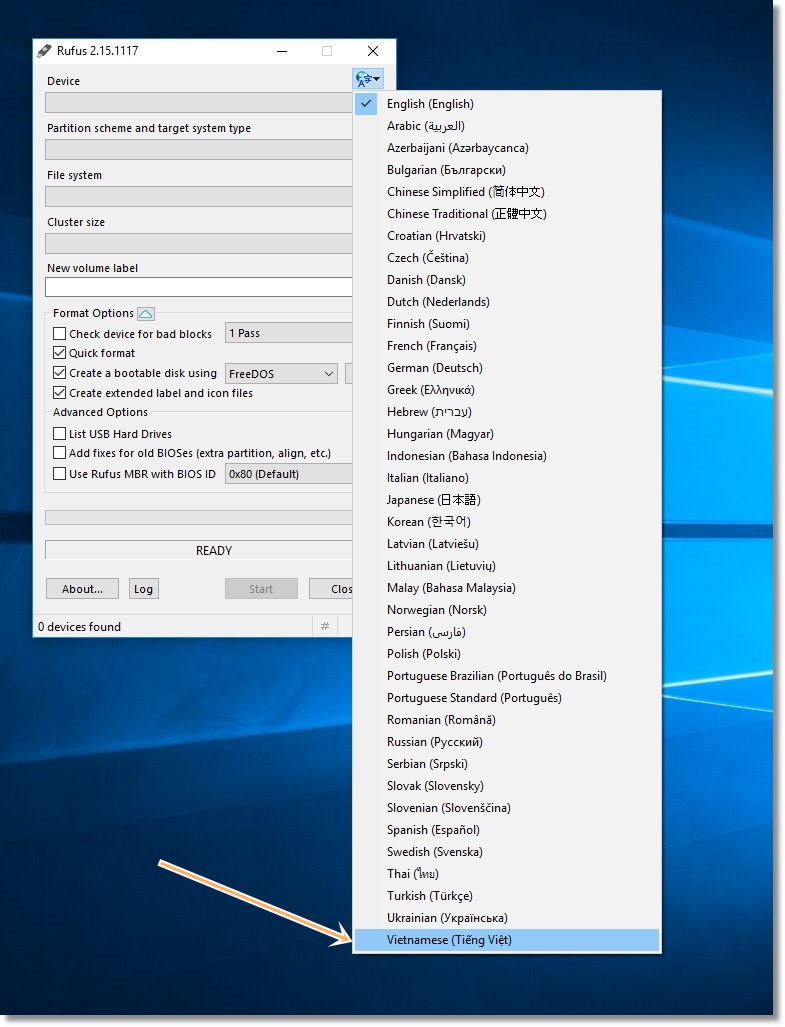The width and height of the screenshot is (785, 1027).
Task: Open the Cluster size dropdown
Action: tap(198, 244)
